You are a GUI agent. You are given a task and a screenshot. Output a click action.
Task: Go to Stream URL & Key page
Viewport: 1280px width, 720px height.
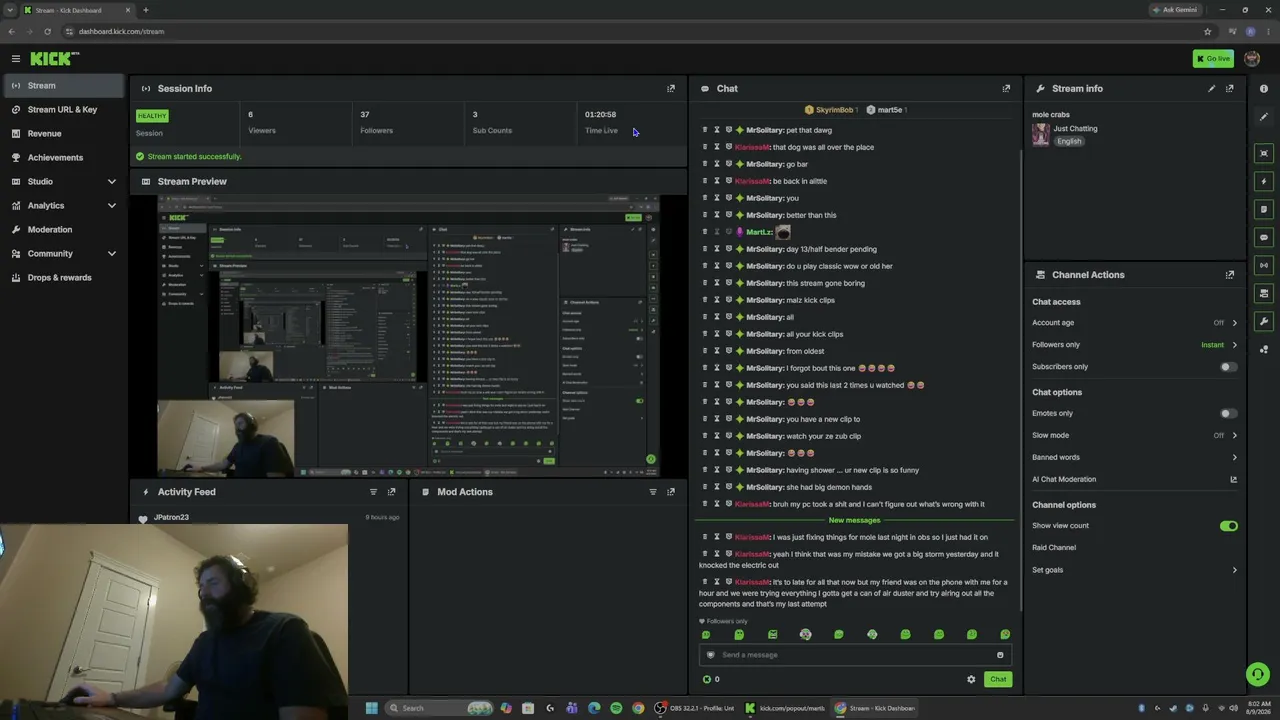[64, 109]
